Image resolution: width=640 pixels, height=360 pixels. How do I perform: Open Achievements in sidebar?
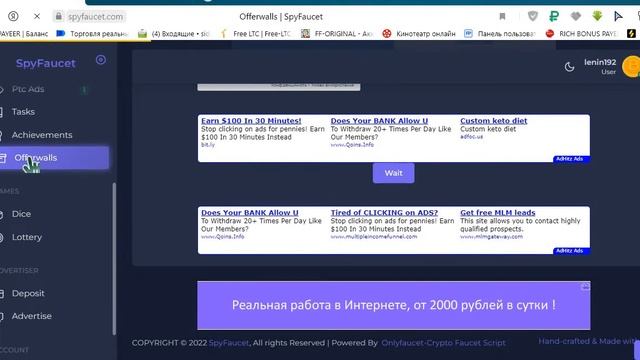pyautogui.click(x=42, y=135)
